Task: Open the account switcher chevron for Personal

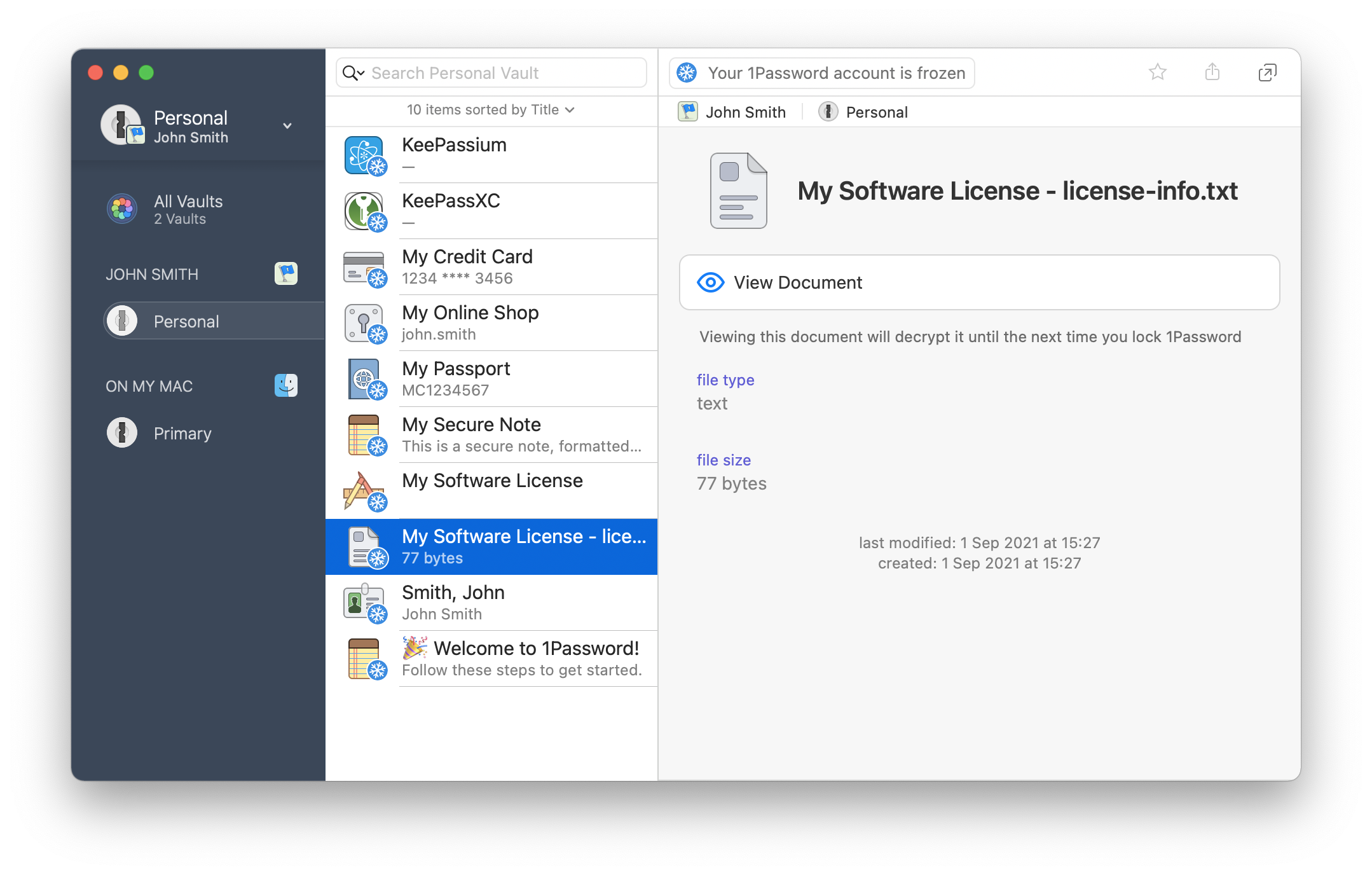Action: coord(287,125)
